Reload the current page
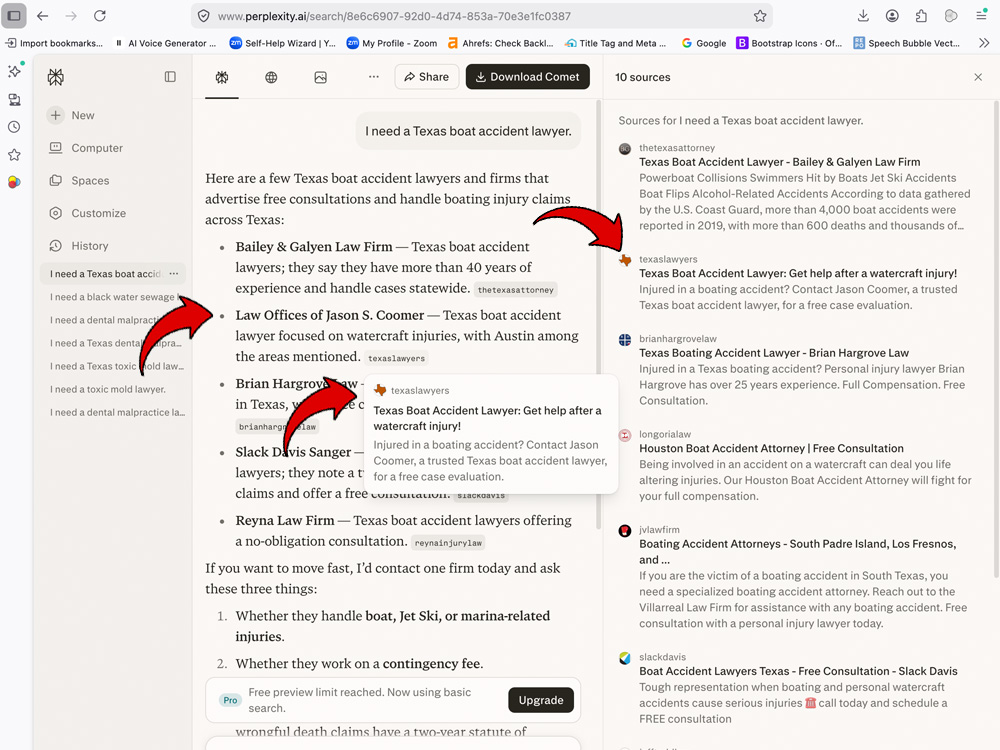 [x=99, y=16]
